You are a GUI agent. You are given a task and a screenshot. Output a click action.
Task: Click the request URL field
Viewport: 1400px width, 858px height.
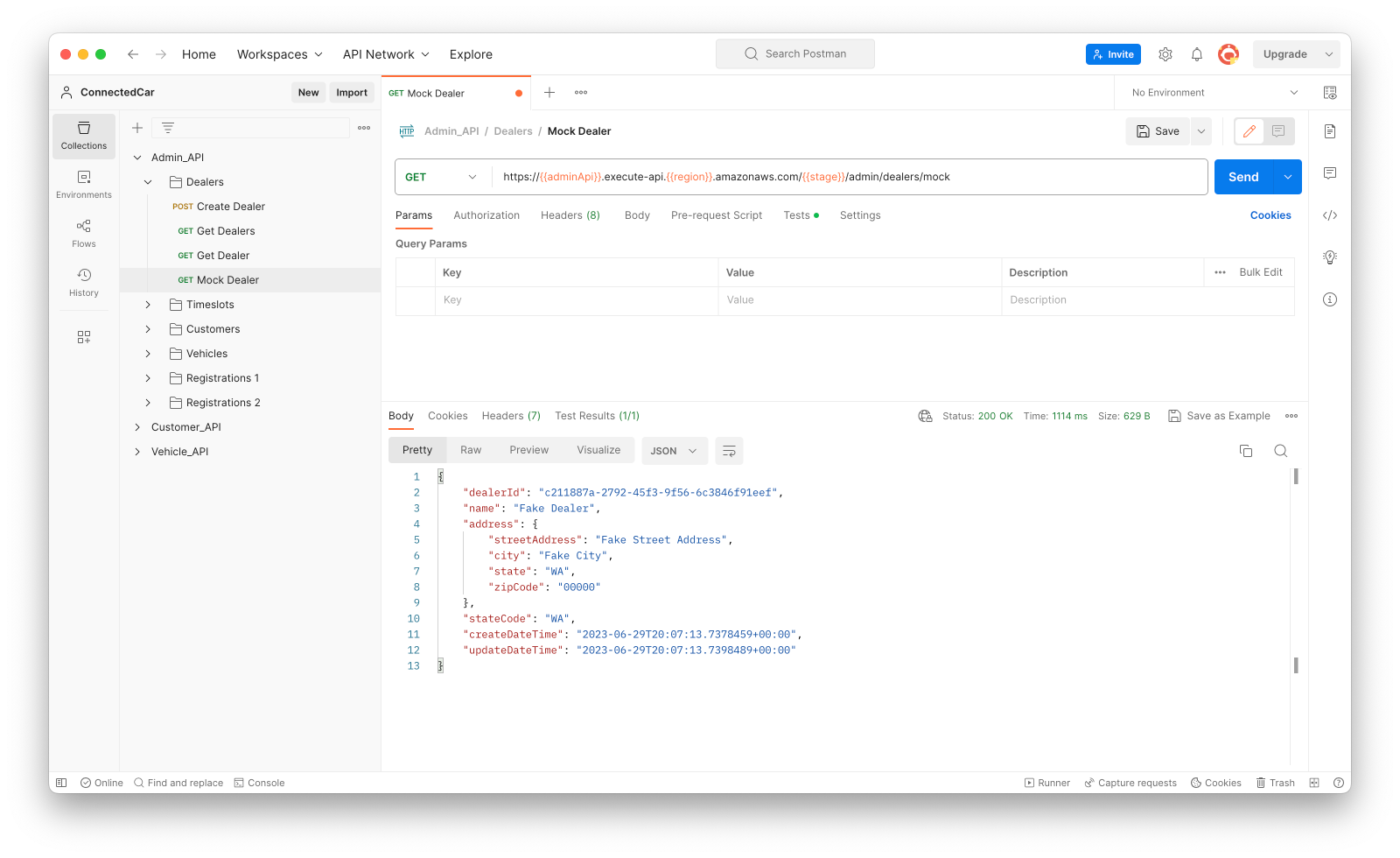coord(850,177)
